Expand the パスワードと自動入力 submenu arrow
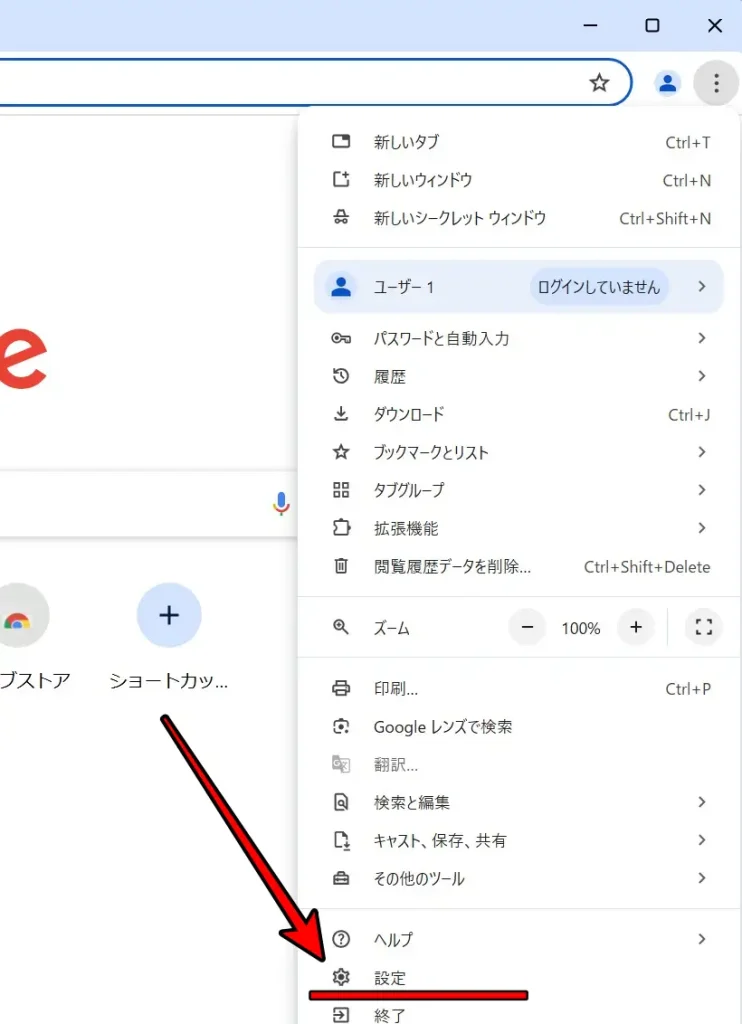 [702, 338]
